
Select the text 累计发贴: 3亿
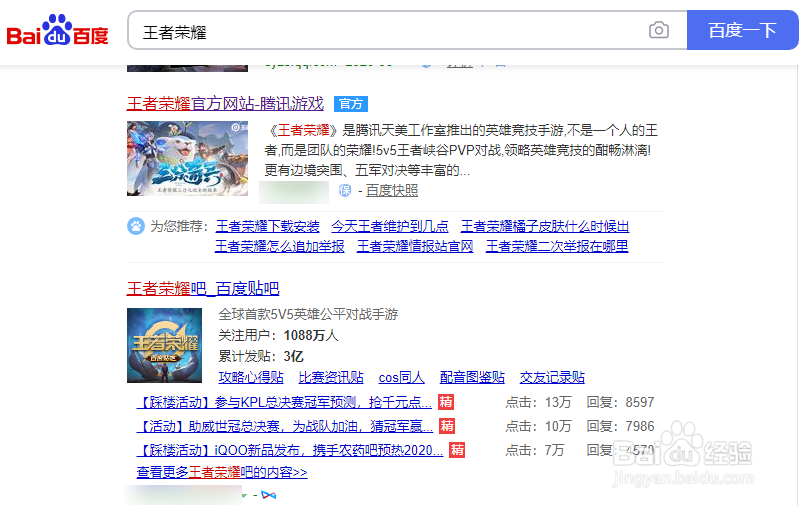pos(261,356)
